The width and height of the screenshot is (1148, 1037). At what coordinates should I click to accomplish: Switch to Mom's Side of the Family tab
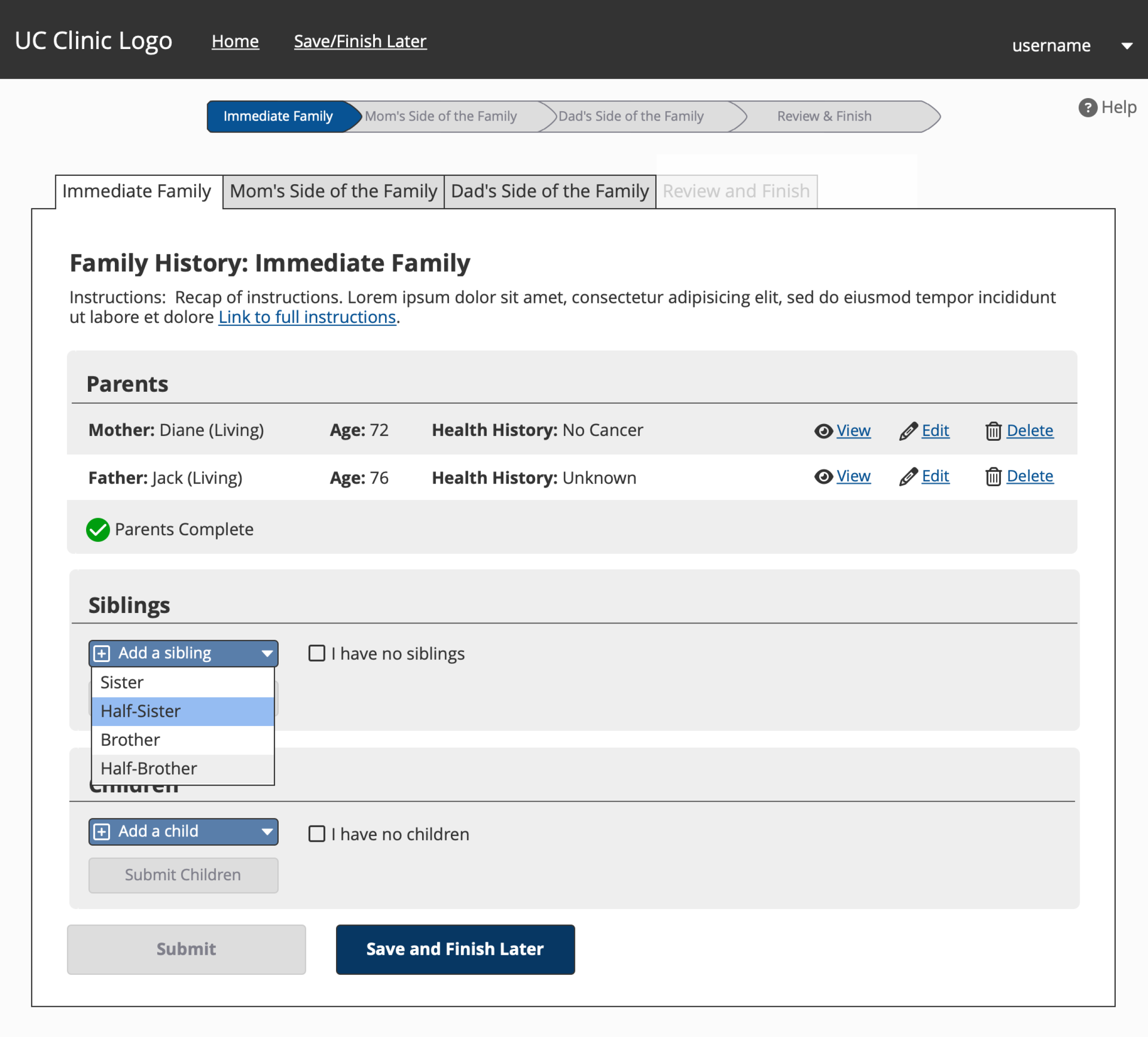(333, 191)
